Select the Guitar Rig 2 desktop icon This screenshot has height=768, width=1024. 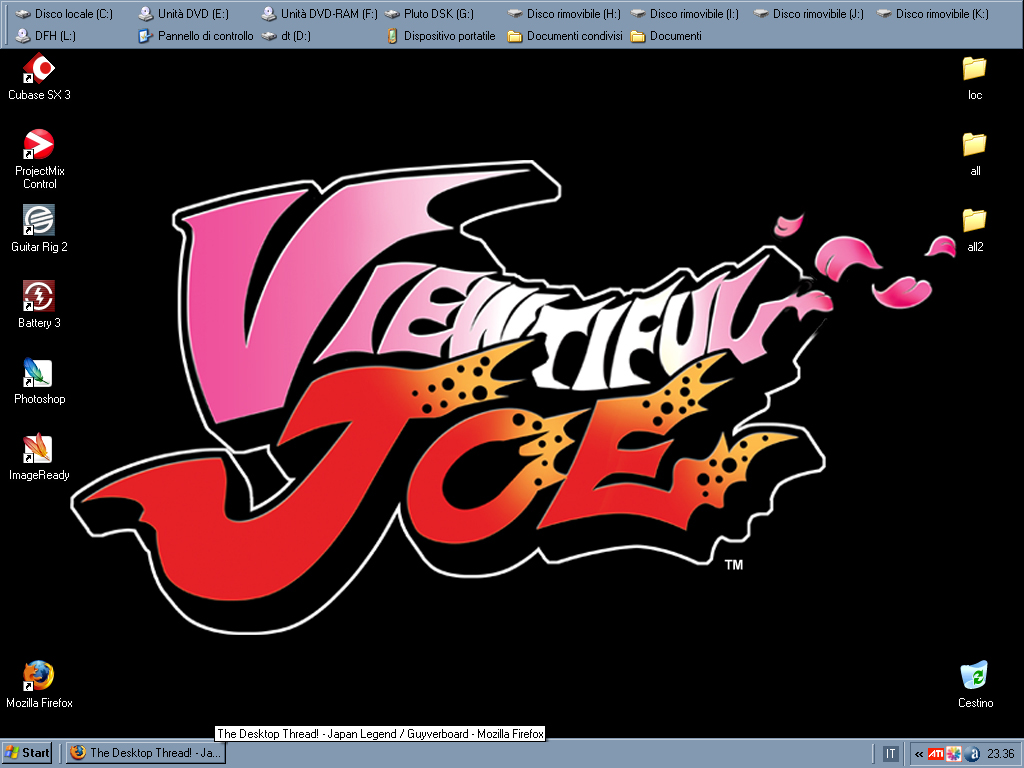pos(39,229)
